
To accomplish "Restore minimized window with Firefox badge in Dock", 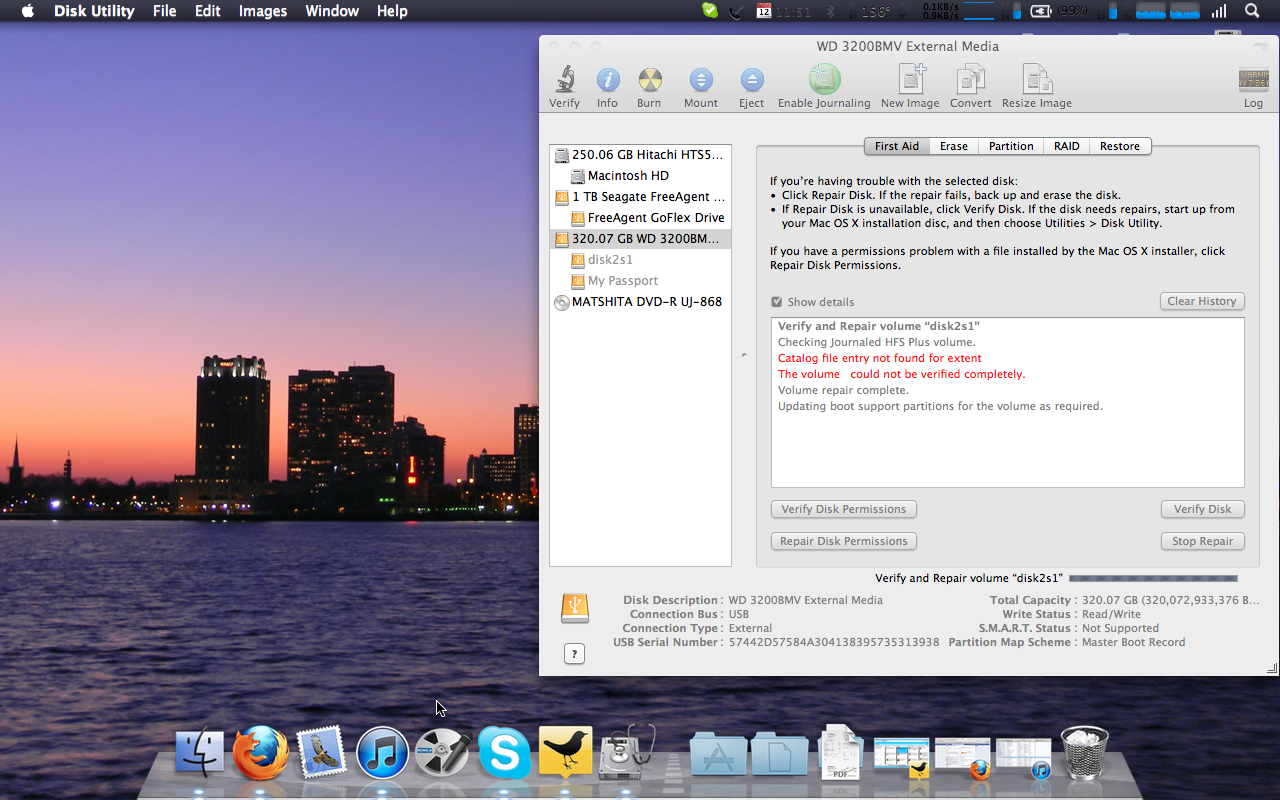I will [962, 757].
